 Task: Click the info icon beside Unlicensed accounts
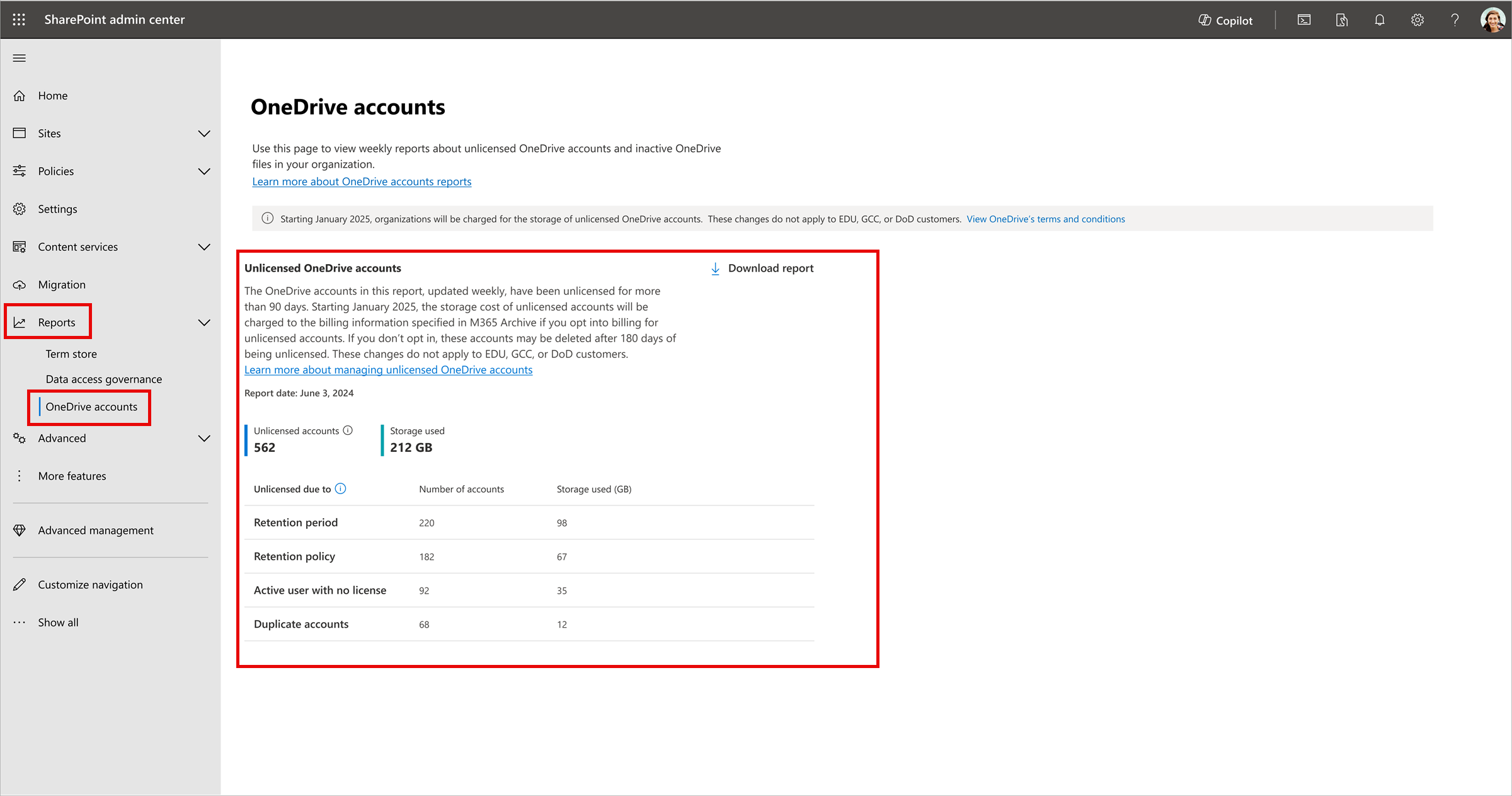pyautogui.click(x=348, y=430)
